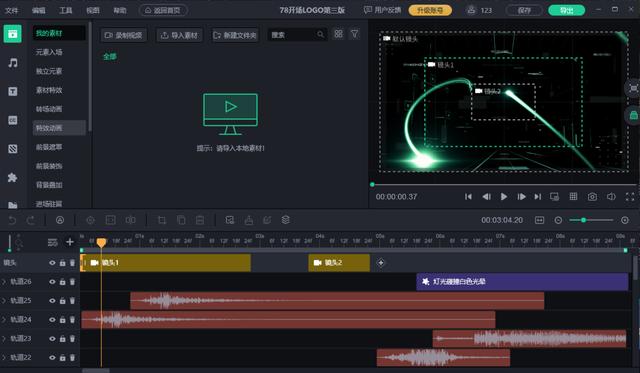Click the yellow 升级账号 upgrade button

[430, 10]
